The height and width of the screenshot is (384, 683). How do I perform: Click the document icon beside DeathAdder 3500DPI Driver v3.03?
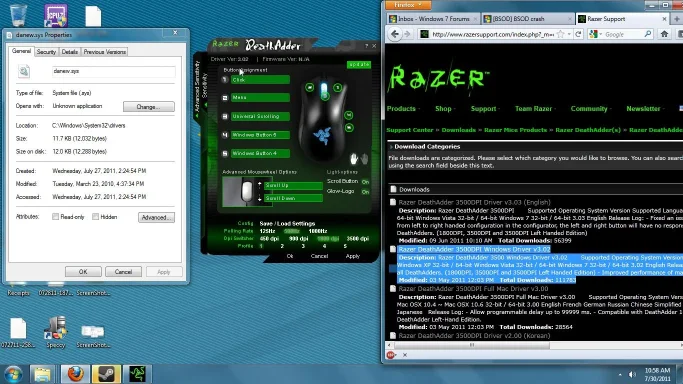tap(393, 202)
